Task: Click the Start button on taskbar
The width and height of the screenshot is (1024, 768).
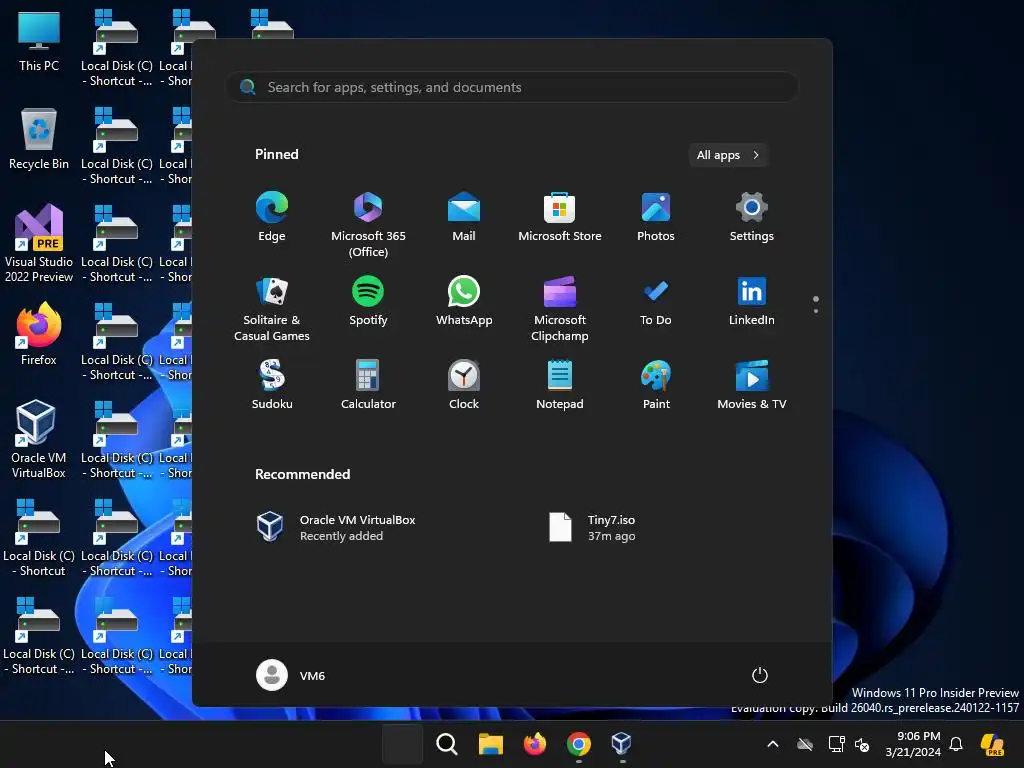Action: 402,743
